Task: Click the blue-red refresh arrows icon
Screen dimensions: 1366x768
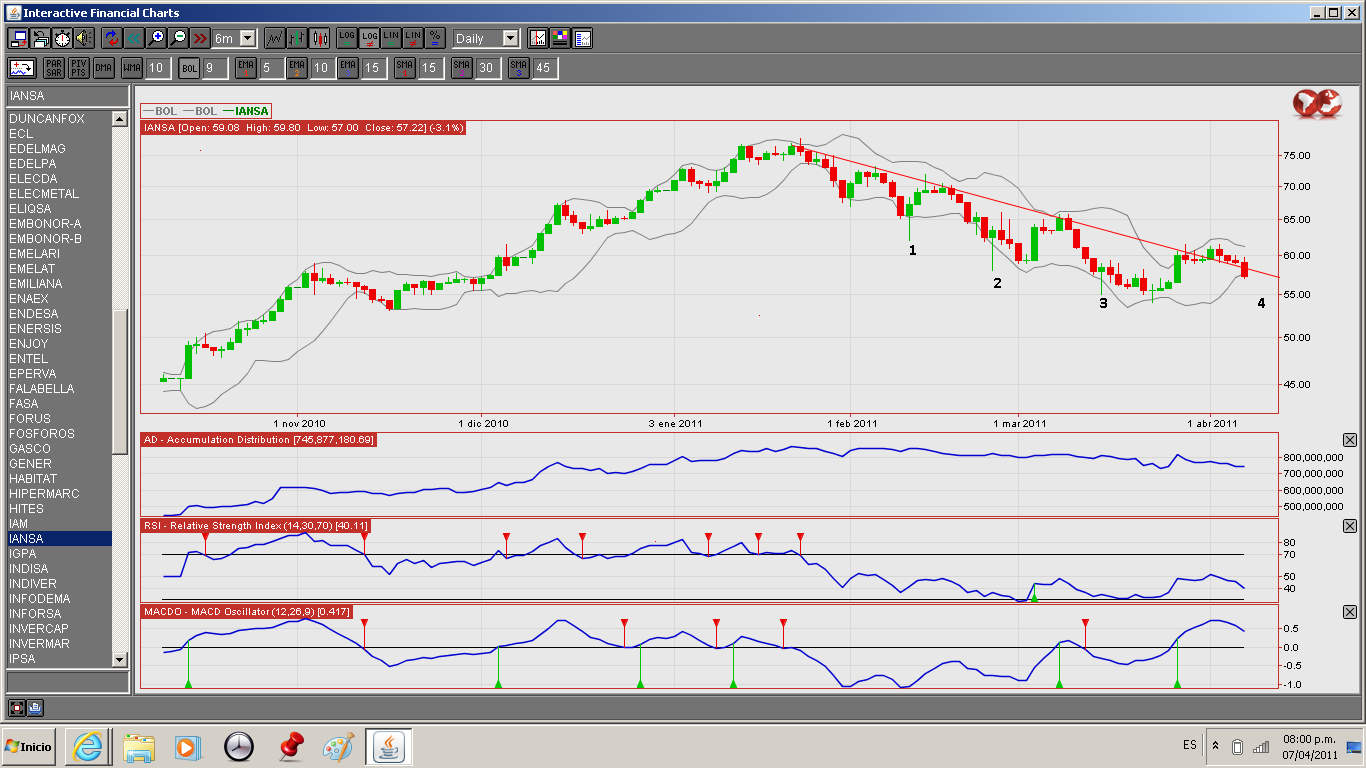Action: [111, 38]
